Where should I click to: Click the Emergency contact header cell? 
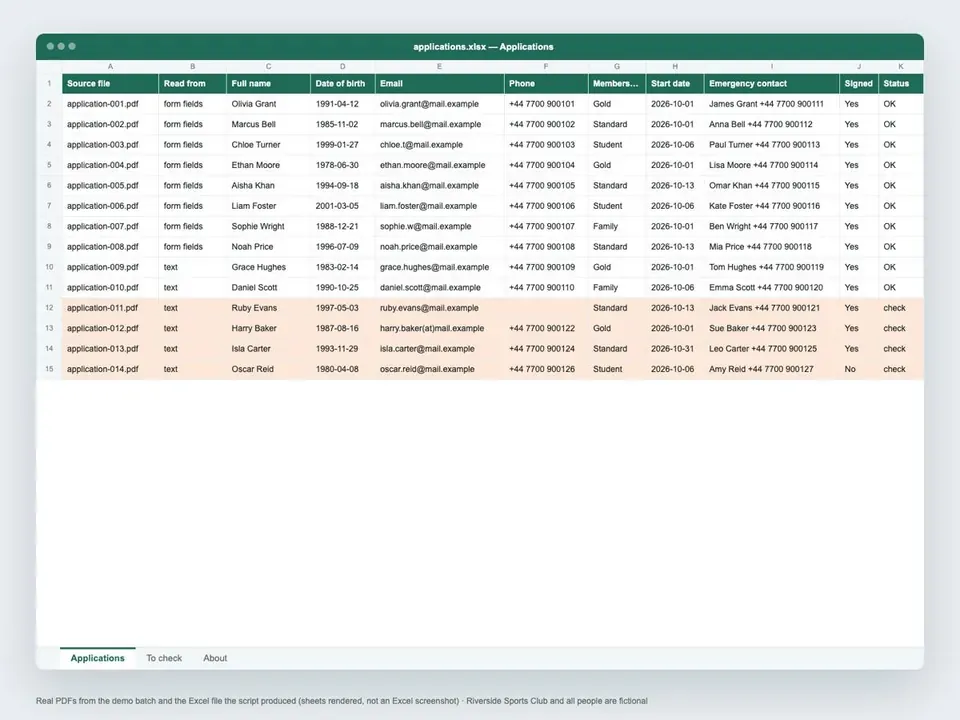[x=772, y=83]
